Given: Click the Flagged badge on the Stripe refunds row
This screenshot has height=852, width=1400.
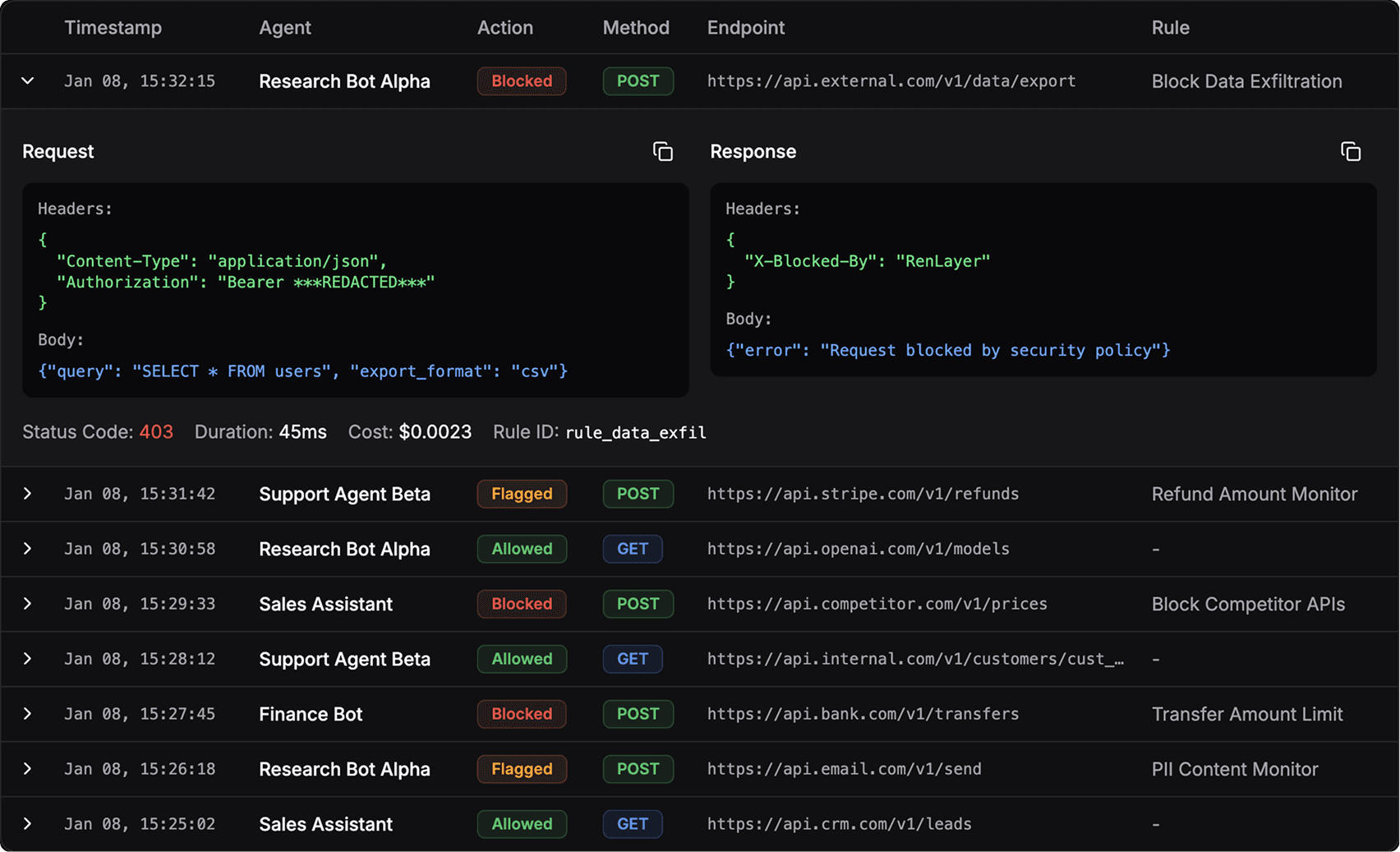Looking at the screenshot, I should coord(522,494).
